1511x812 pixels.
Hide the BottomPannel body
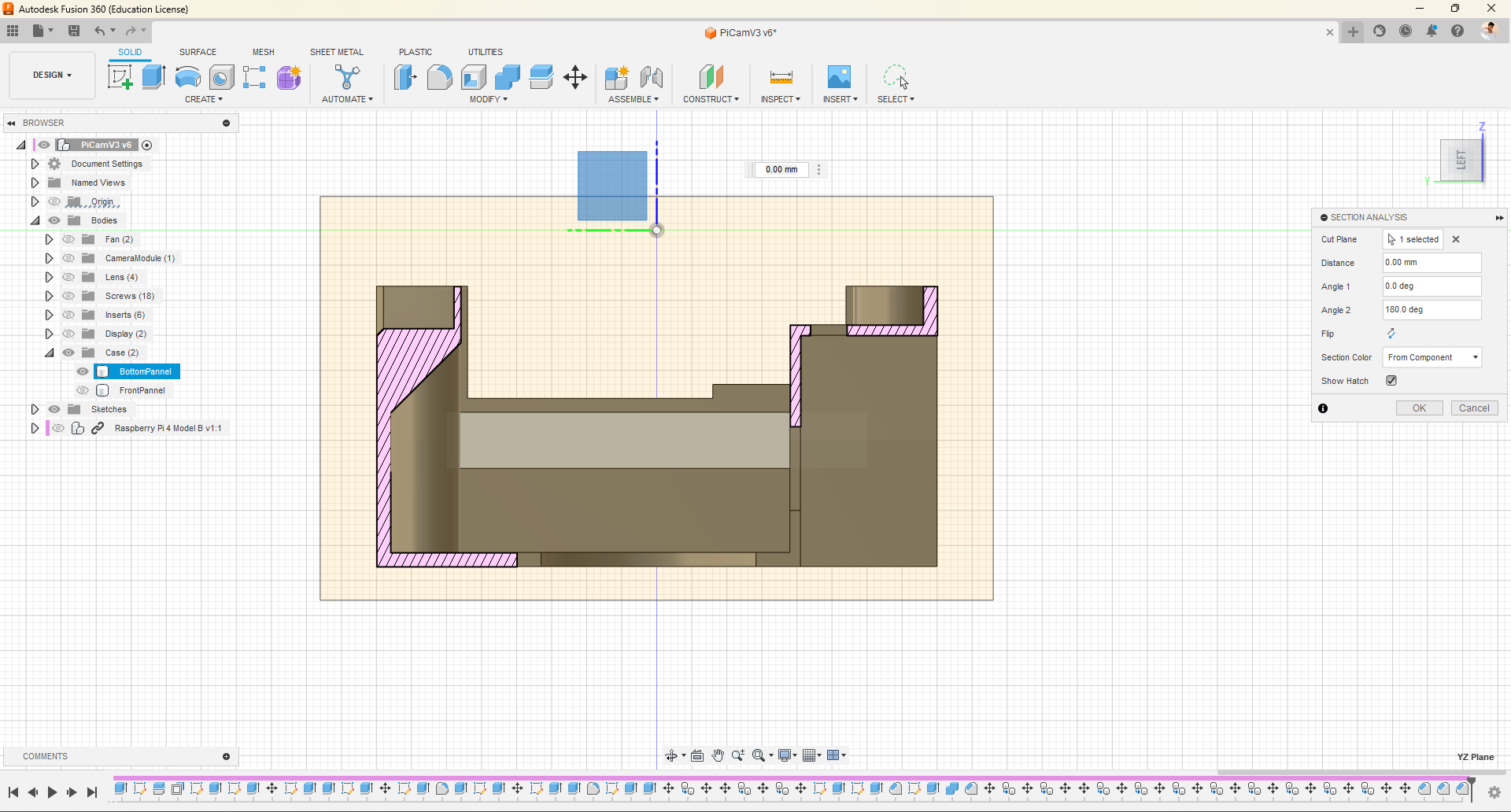83,371
